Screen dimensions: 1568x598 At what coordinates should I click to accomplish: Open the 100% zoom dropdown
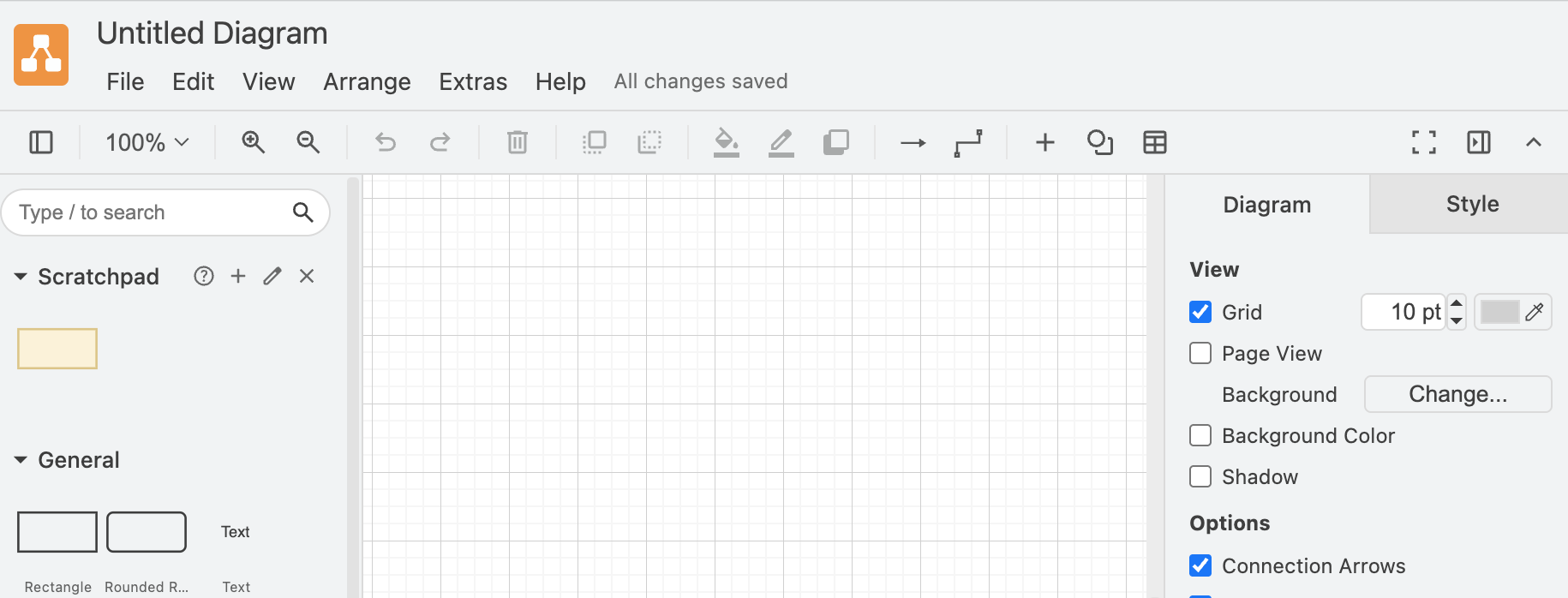coord(145,142)
